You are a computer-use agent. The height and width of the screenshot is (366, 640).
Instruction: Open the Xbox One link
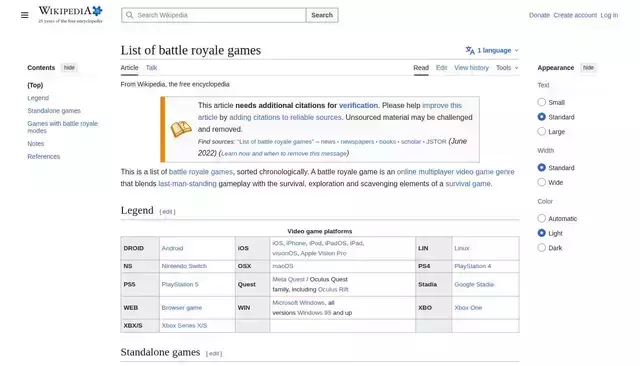point(468,308)
